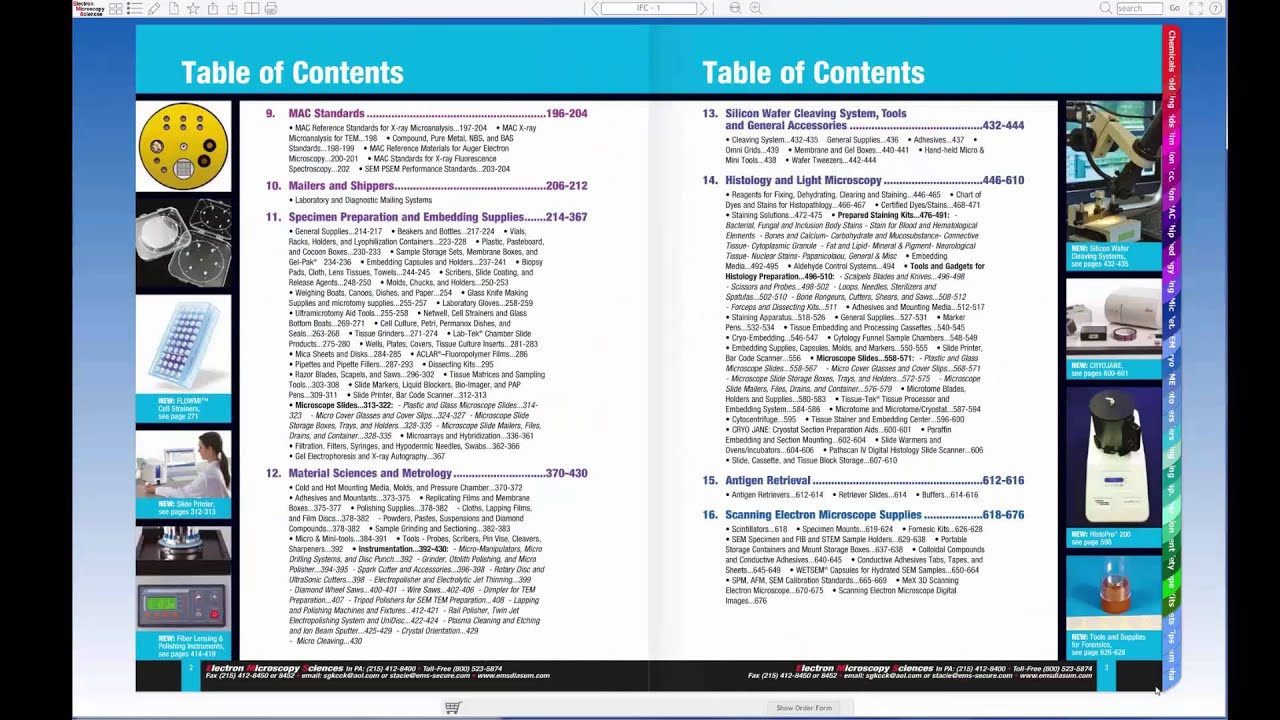1280x720 pixels.
Task: Open Silicon Wafer Cleaving System section
Action: pyautogui.click(x=864, y=120)
